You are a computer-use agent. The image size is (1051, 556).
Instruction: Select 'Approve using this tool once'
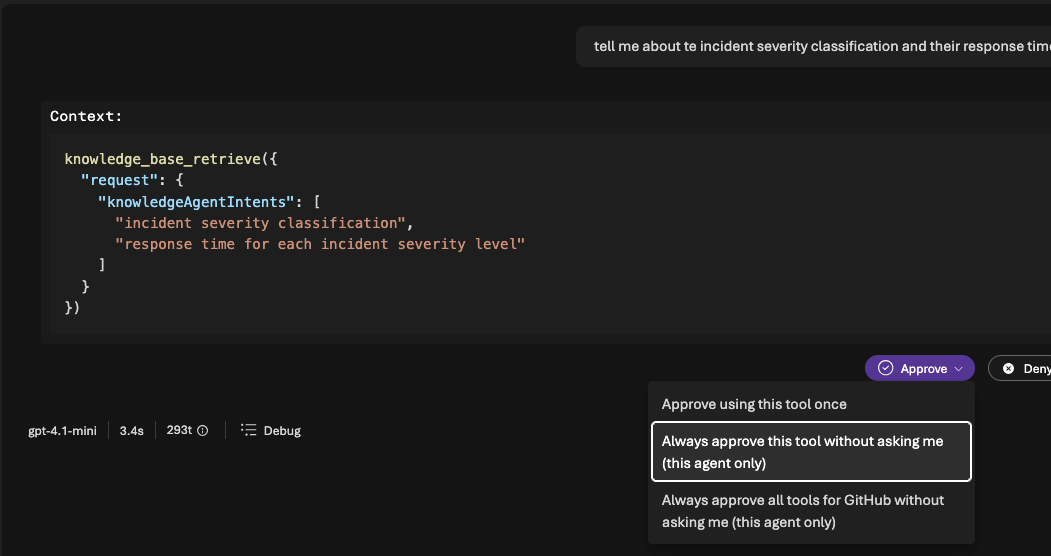[x=754, y=404]
